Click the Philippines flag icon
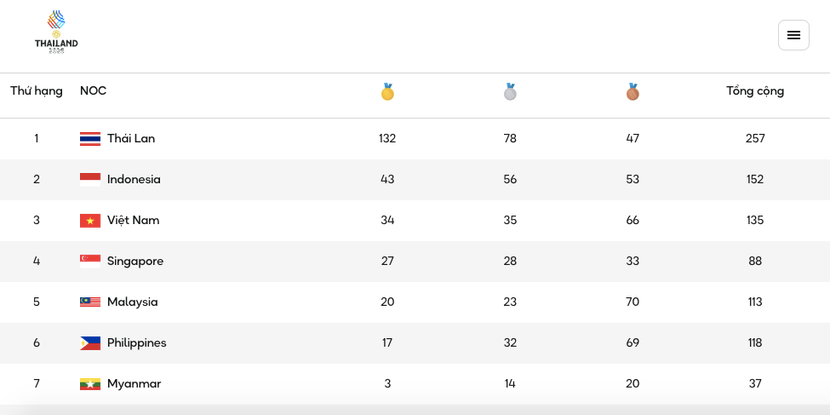This screenshot has height=415, width=830. tap(90, 343)
